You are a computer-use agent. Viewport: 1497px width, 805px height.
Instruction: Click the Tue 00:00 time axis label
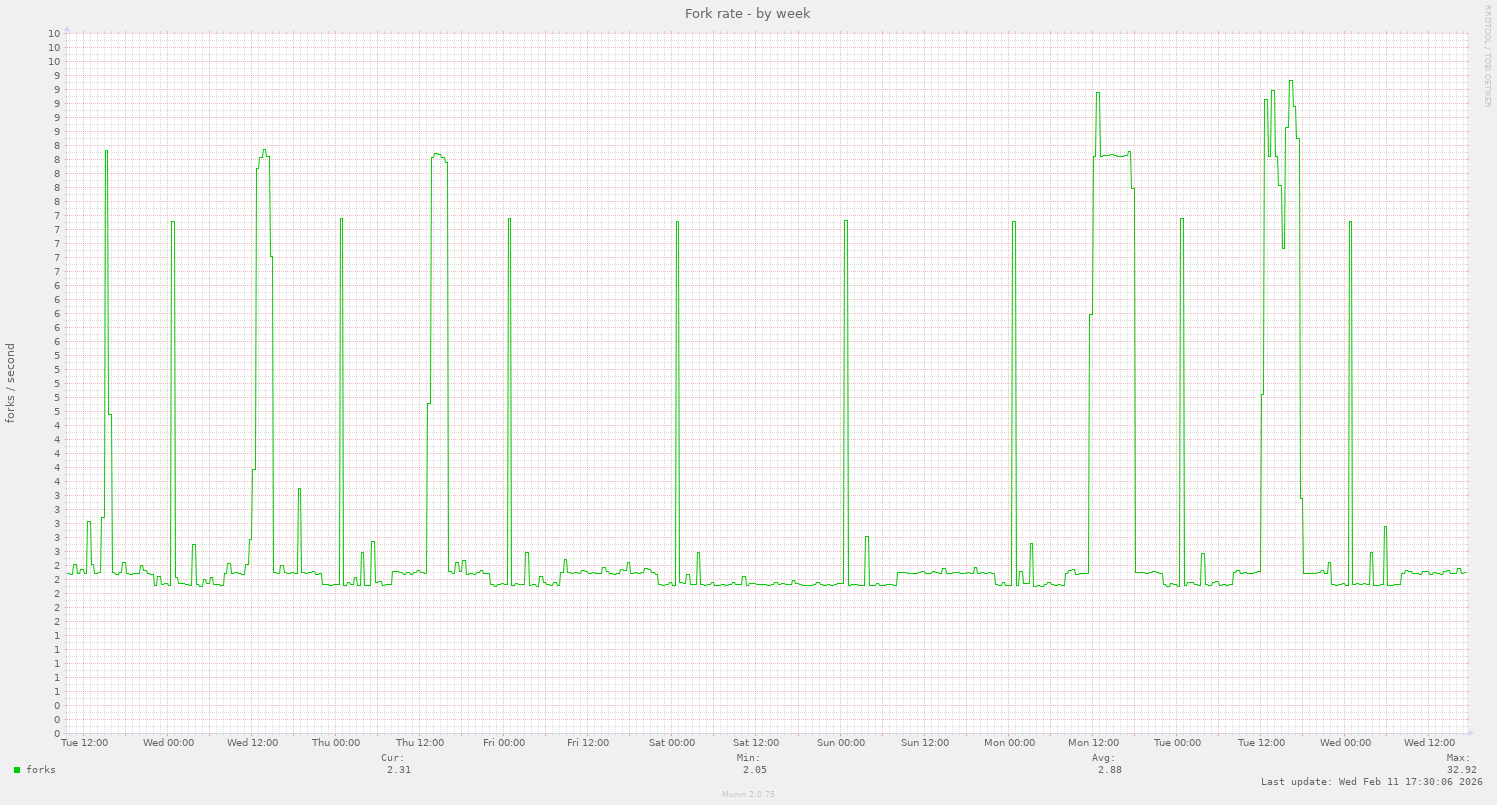[x=1177, y=743]
